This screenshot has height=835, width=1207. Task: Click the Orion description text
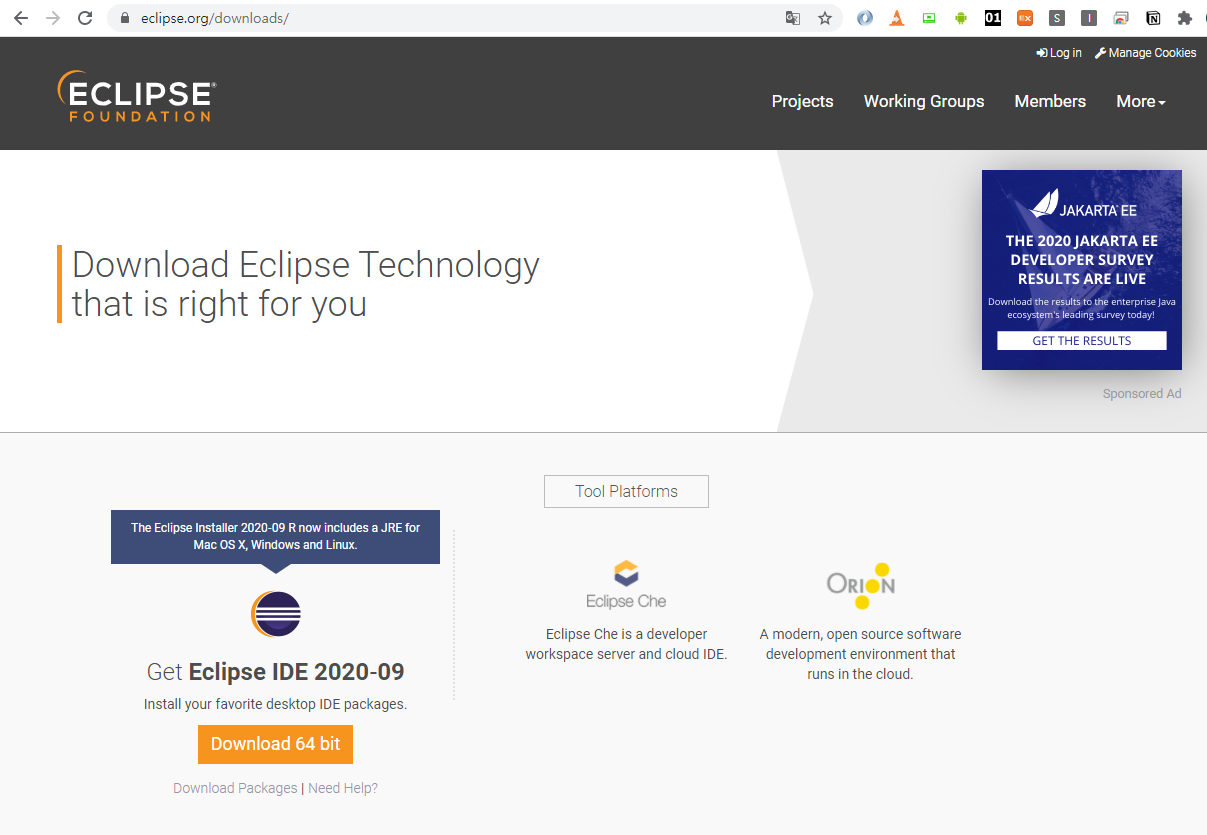pos(861,654)
